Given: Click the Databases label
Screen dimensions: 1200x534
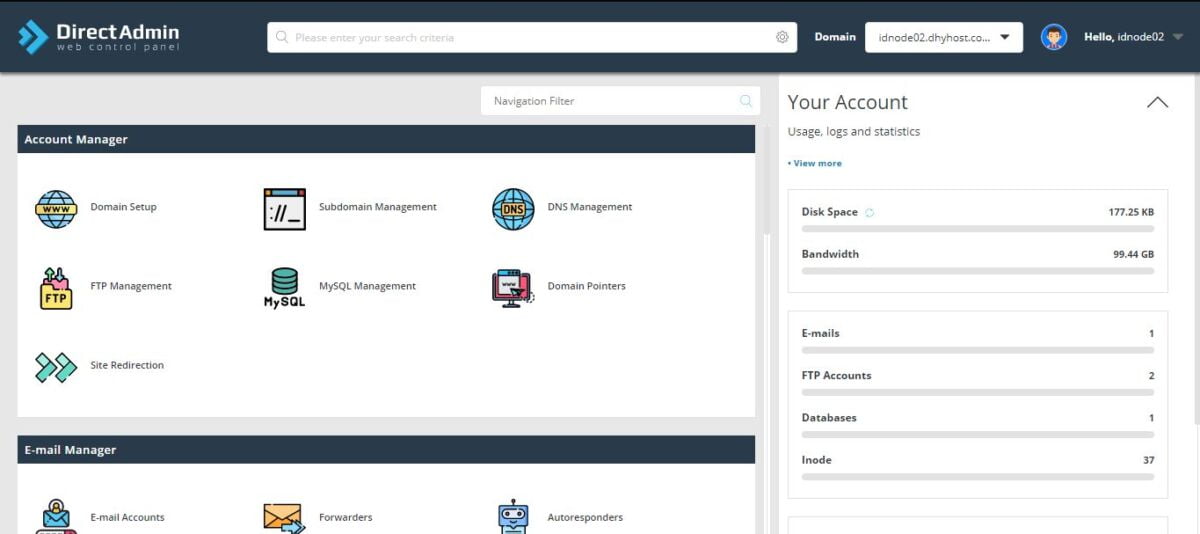Looking at the screenshot, I should pyautogui.click(x=829, y=417).
